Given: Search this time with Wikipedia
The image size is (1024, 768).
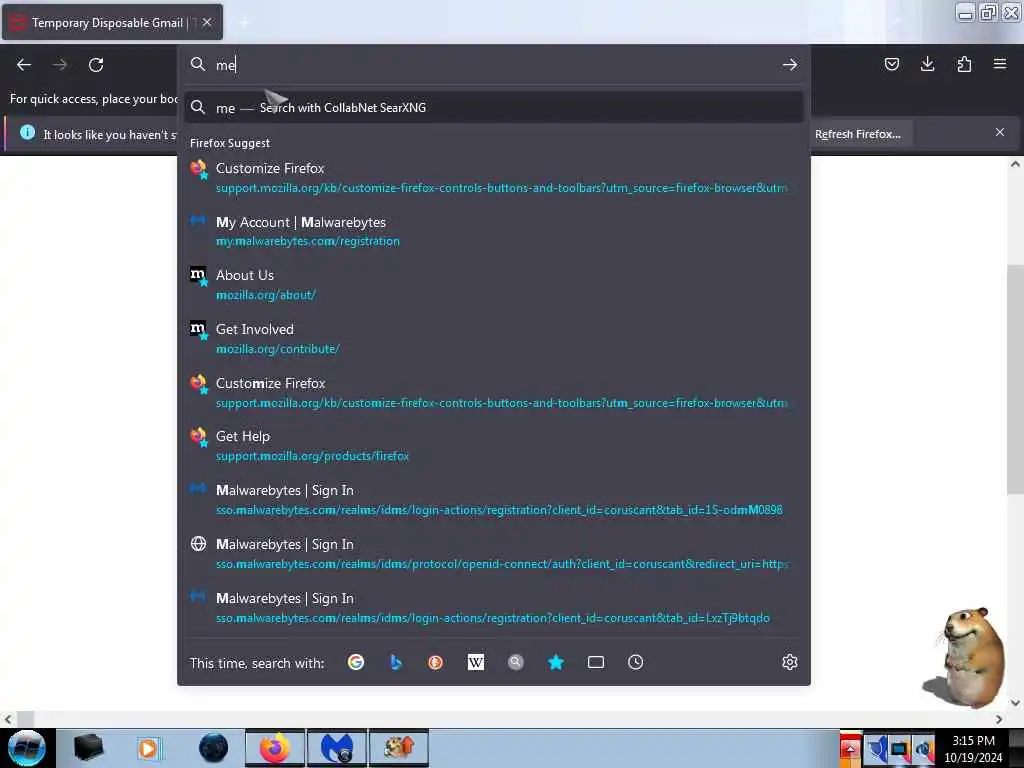Looking at the screenshot, I should (476, 662).
